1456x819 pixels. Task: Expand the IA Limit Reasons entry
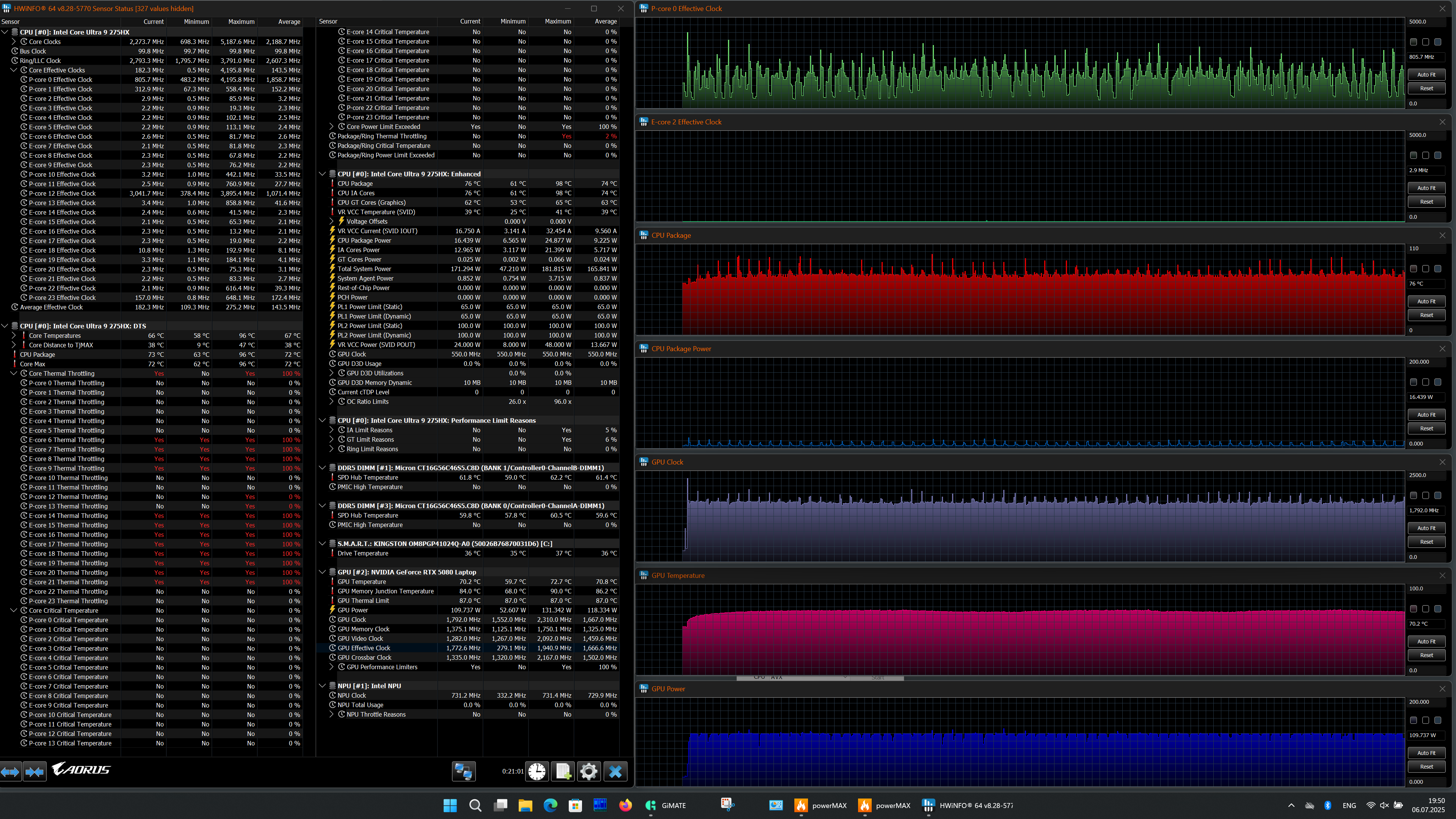332,430
